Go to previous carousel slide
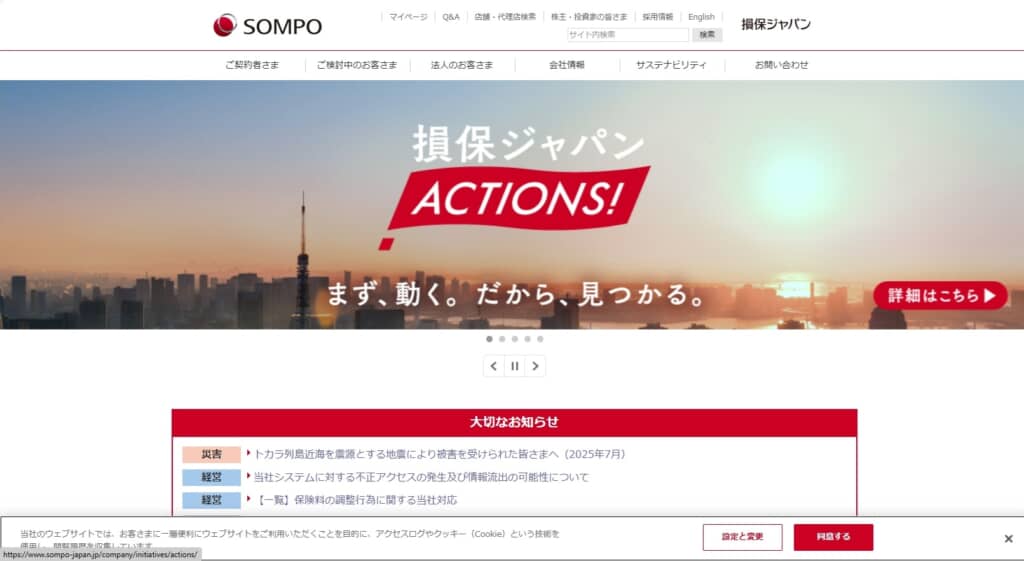This screenshot has width=1024, height=561. (494, 366)
